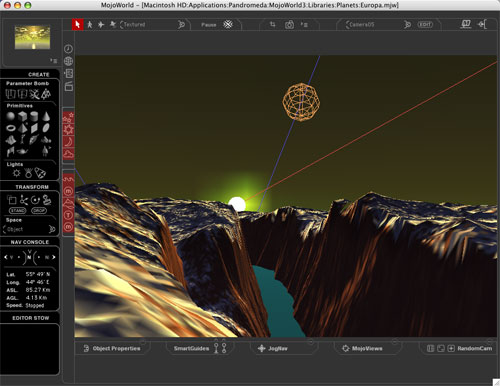Click the red mountain terrain icon
This screenshot has height=386, width=500.
coord(68,203)
